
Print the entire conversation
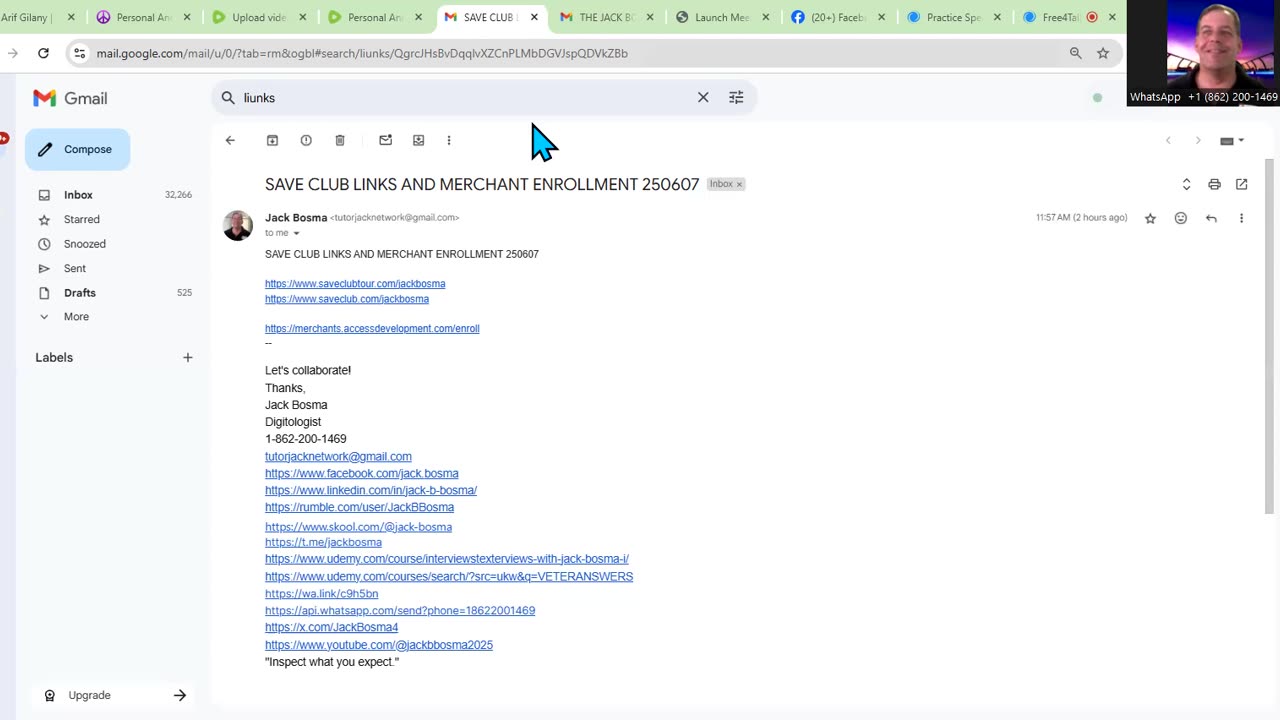[1214, 184]
